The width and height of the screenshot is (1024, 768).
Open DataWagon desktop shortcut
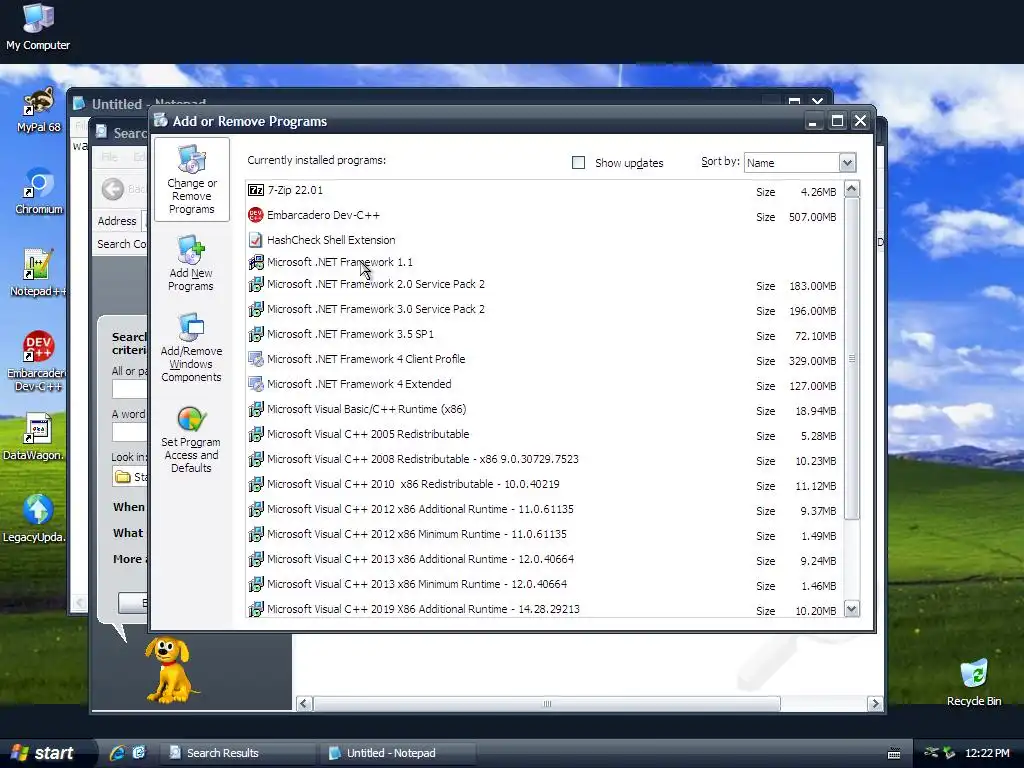[x=34, y=437]
